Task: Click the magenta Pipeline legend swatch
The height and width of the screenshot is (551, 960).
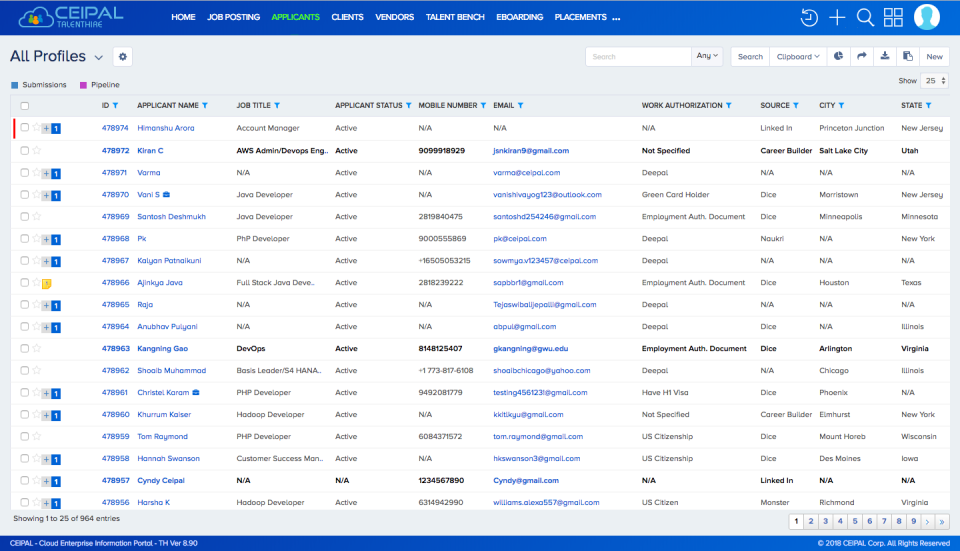Action: pos(83,85)
